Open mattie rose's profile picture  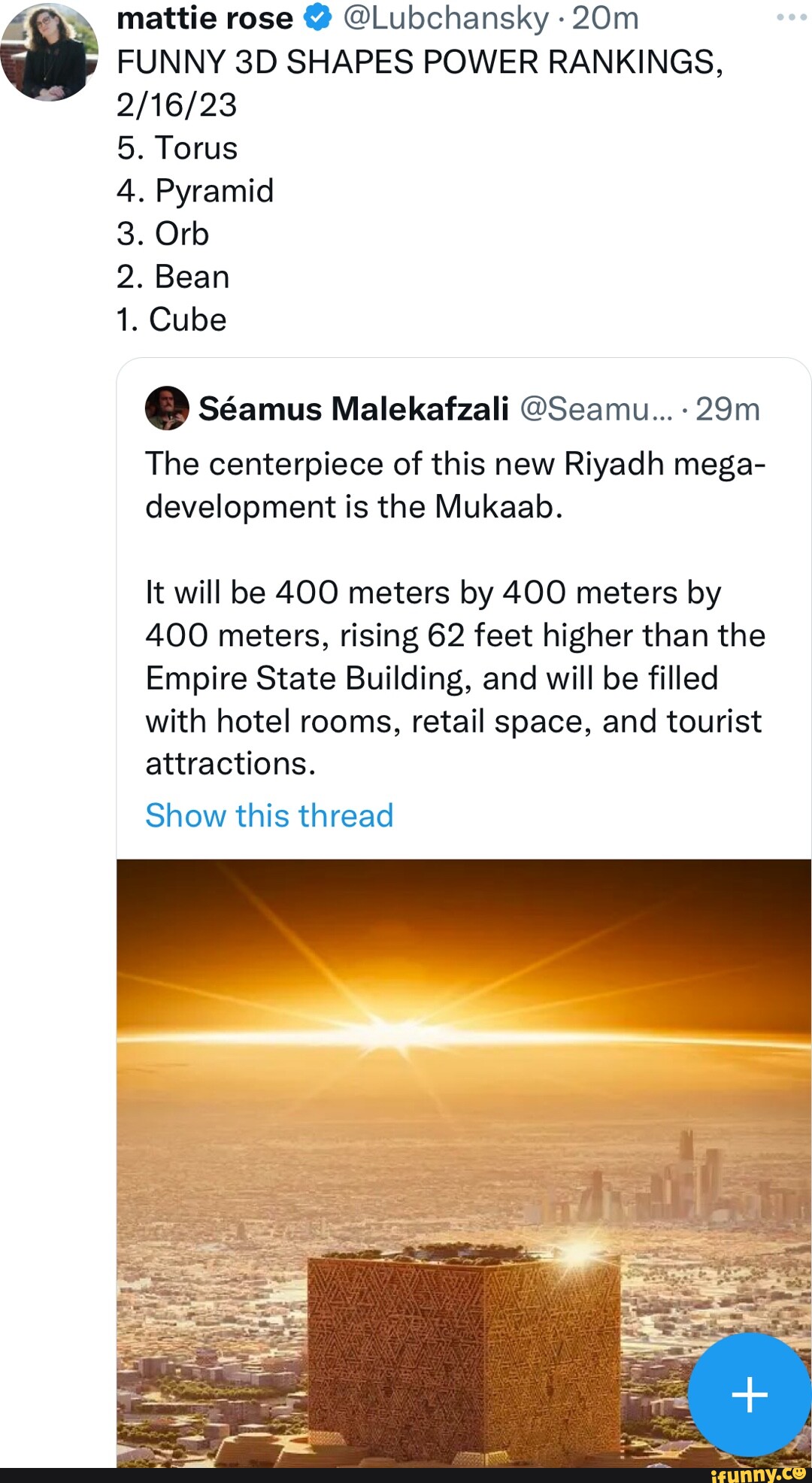[50, 51]
